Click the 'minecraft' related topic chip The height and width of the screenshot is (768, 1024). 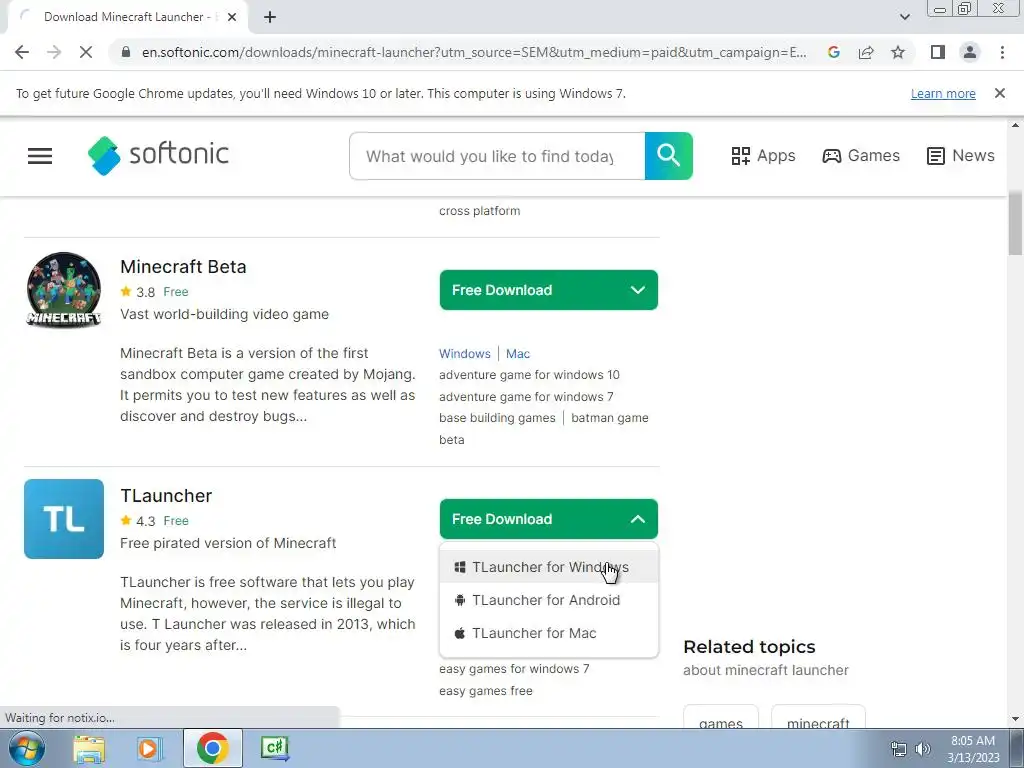coord(818,718)
